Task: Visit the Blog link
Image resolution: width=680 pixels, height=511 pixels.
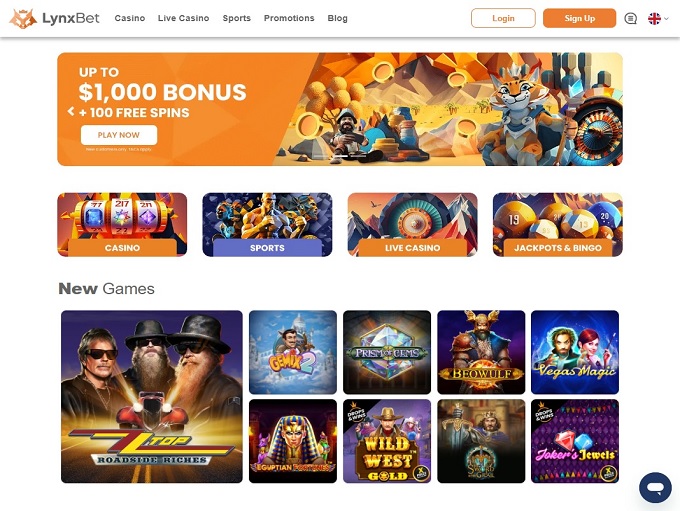Action: pyautogui.click(x=337, y=18)
